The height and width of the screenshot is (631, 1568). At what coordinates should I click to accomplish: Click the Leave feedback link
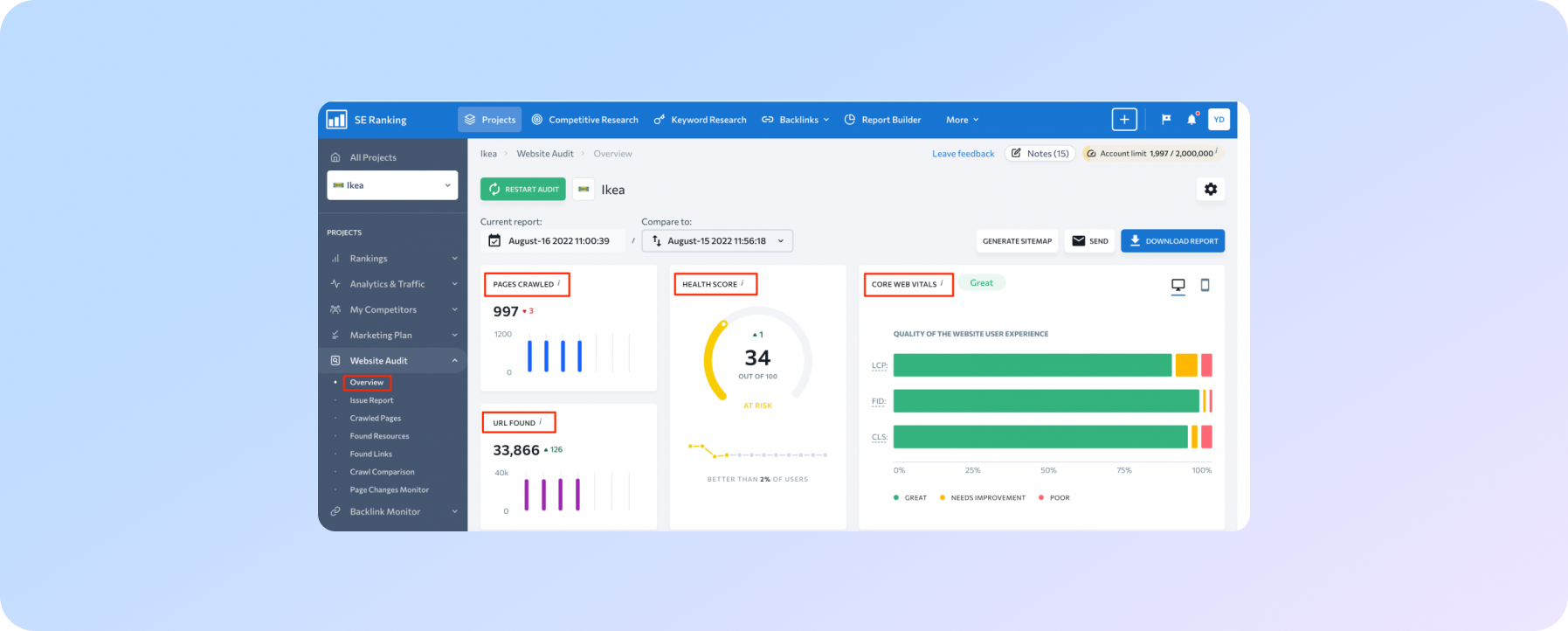pyautogui.click(x=963, y=154)
